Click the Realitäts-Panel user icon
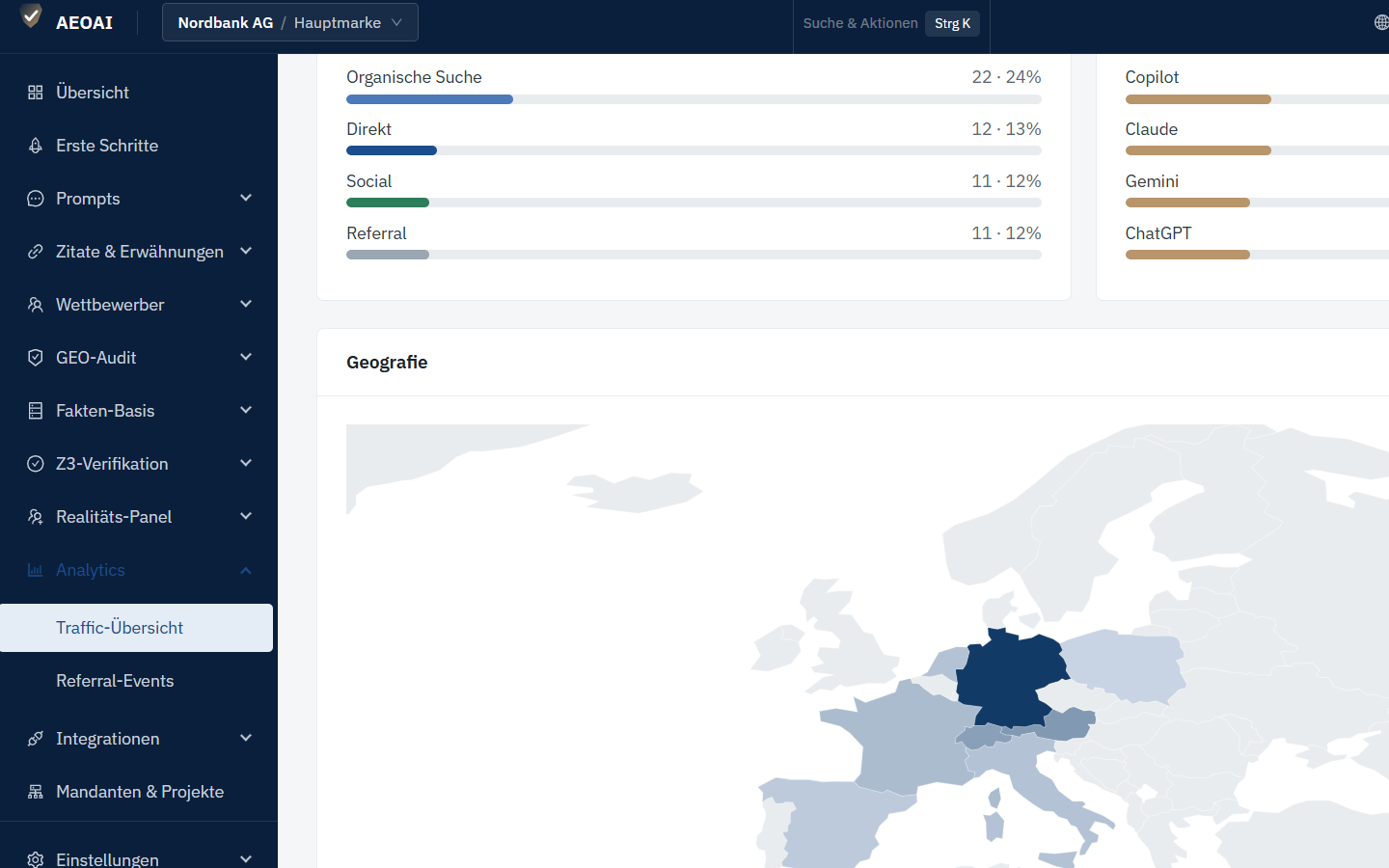 36,517
